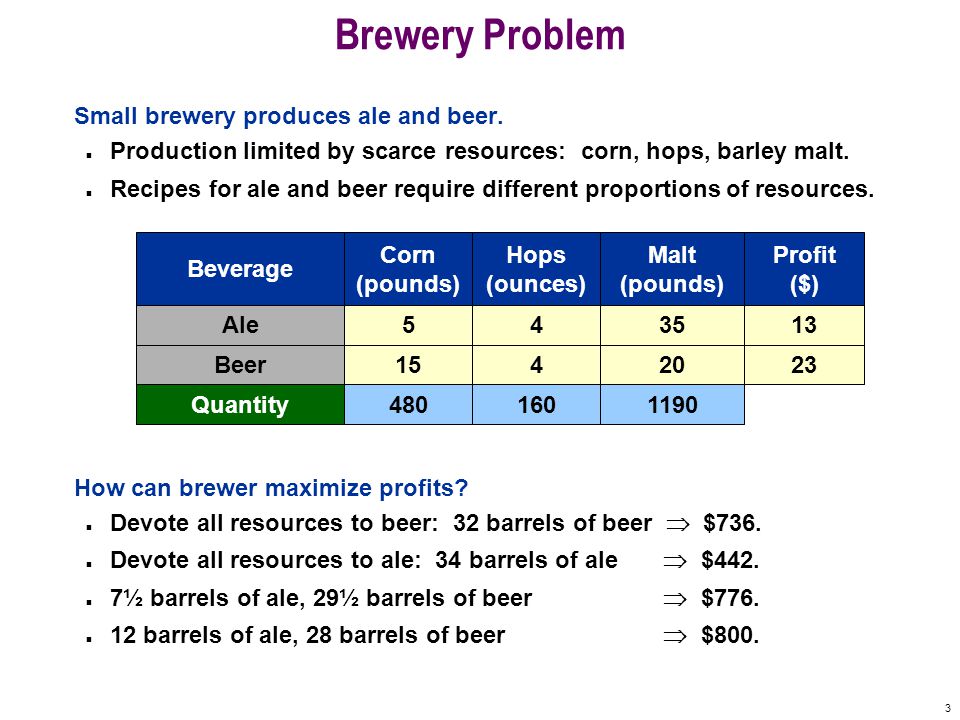Click Beer corn value 15
The height and width of the screenshot is (720, 960).
(x=408, y=365)
